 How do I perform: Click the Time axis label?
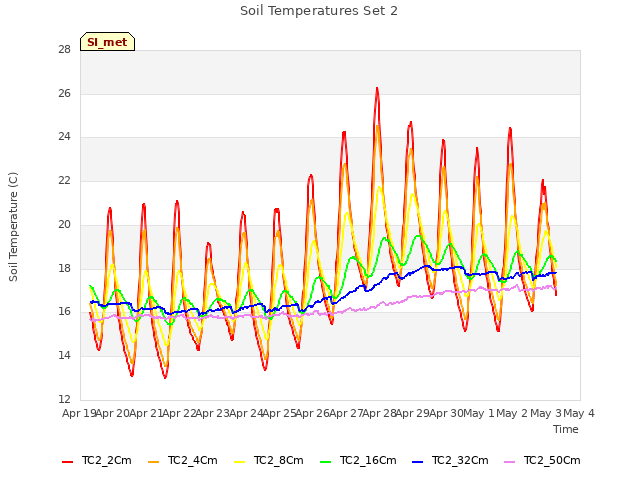[x=566, y=429]
